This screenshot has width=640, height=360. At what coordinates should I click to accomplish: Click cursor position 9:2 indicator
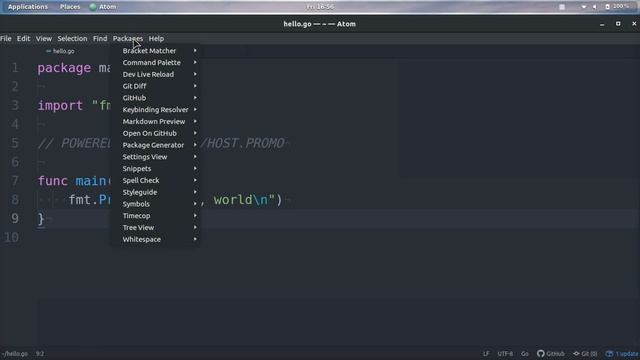tap(40, 354)
